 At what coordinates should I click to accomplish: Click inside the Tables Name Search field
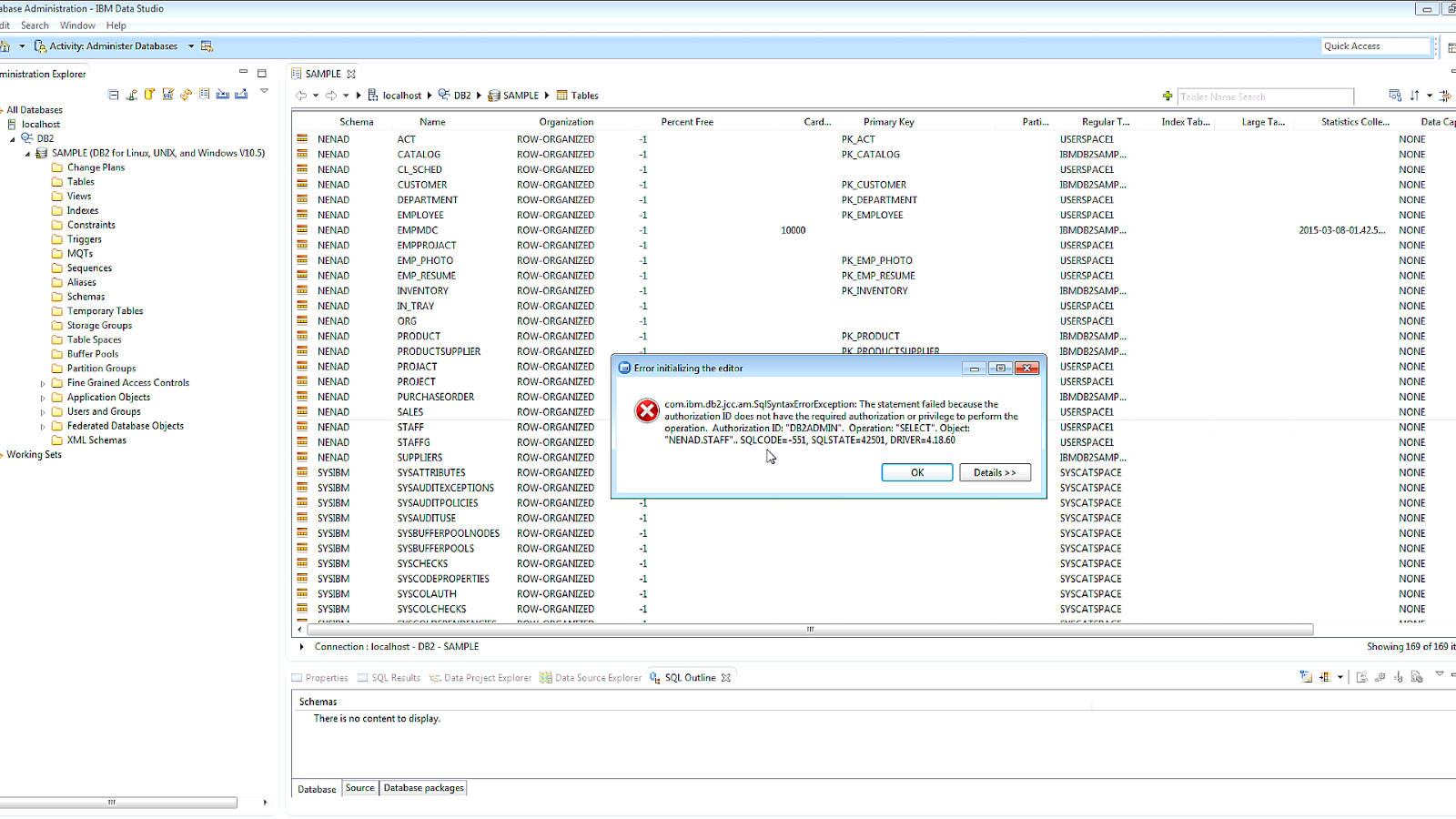(x=1266, y=96)
